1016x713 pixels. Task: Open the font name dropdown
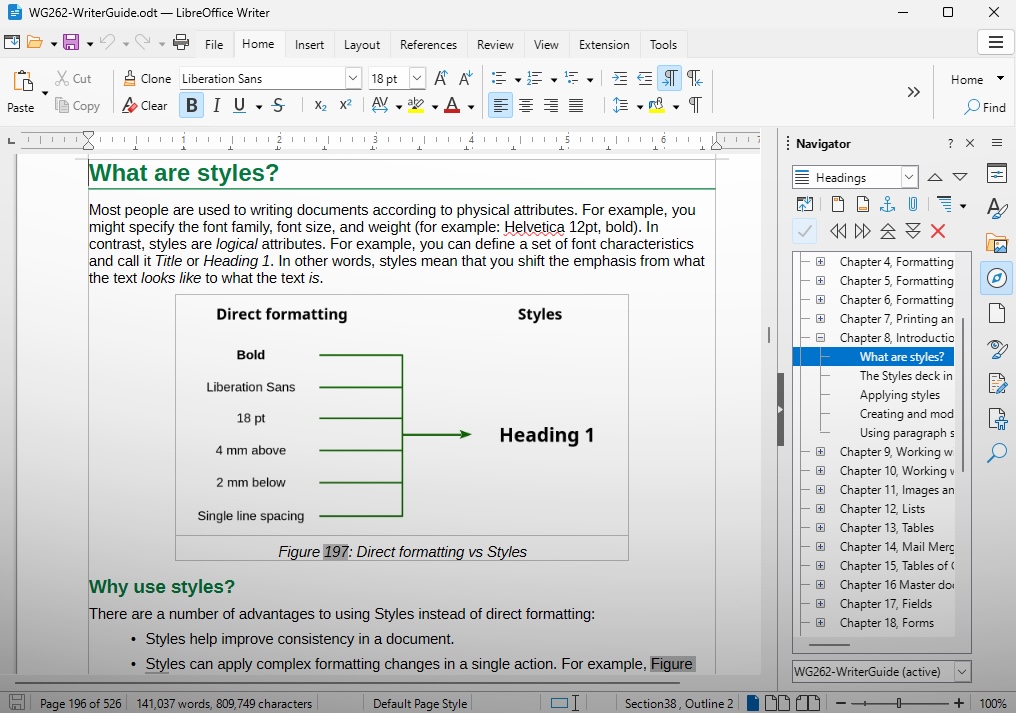(352, 78)
